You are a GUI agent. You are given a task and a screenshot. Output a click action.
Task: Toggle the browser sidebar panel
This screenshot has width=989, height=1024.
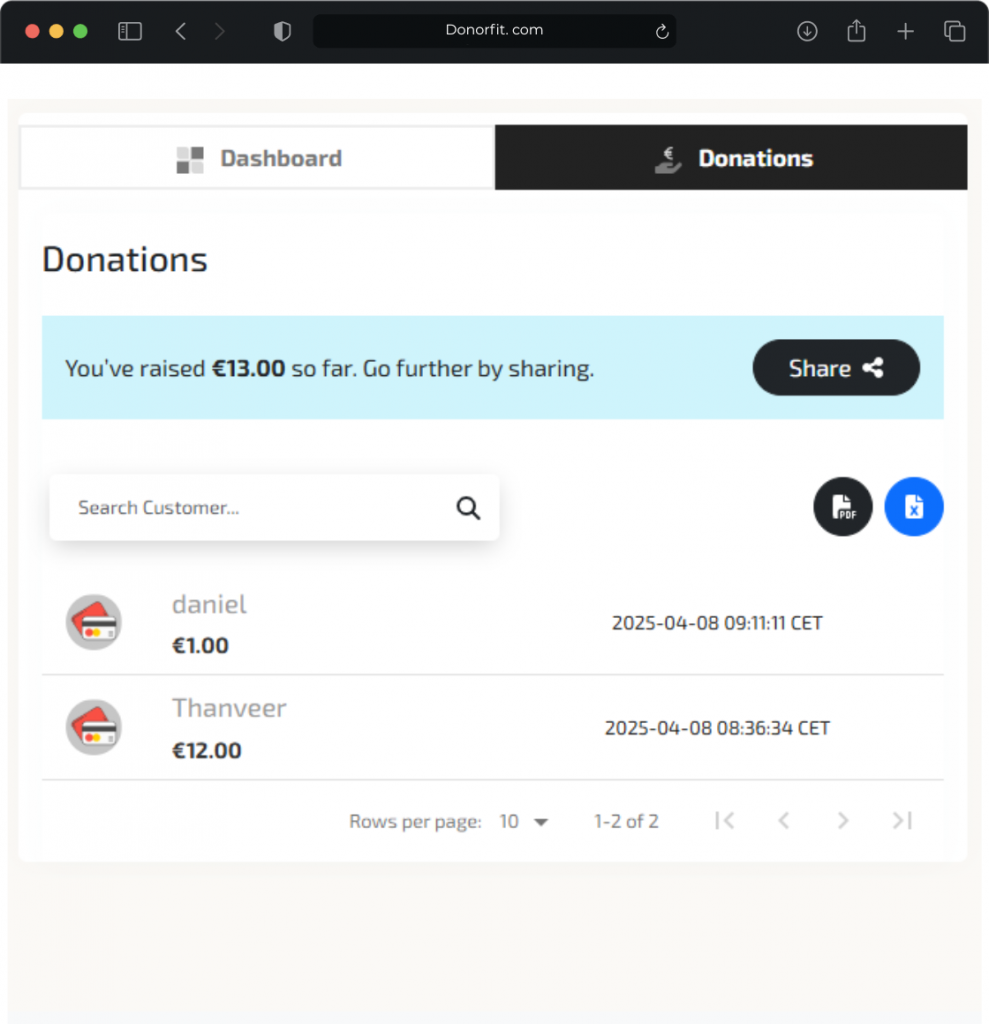130,32
